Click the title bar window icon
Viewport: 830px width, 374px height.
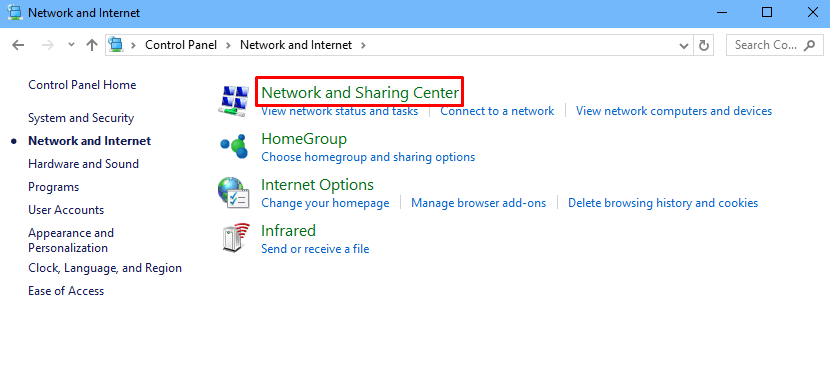pyautogui.click(x=15, y=12)
